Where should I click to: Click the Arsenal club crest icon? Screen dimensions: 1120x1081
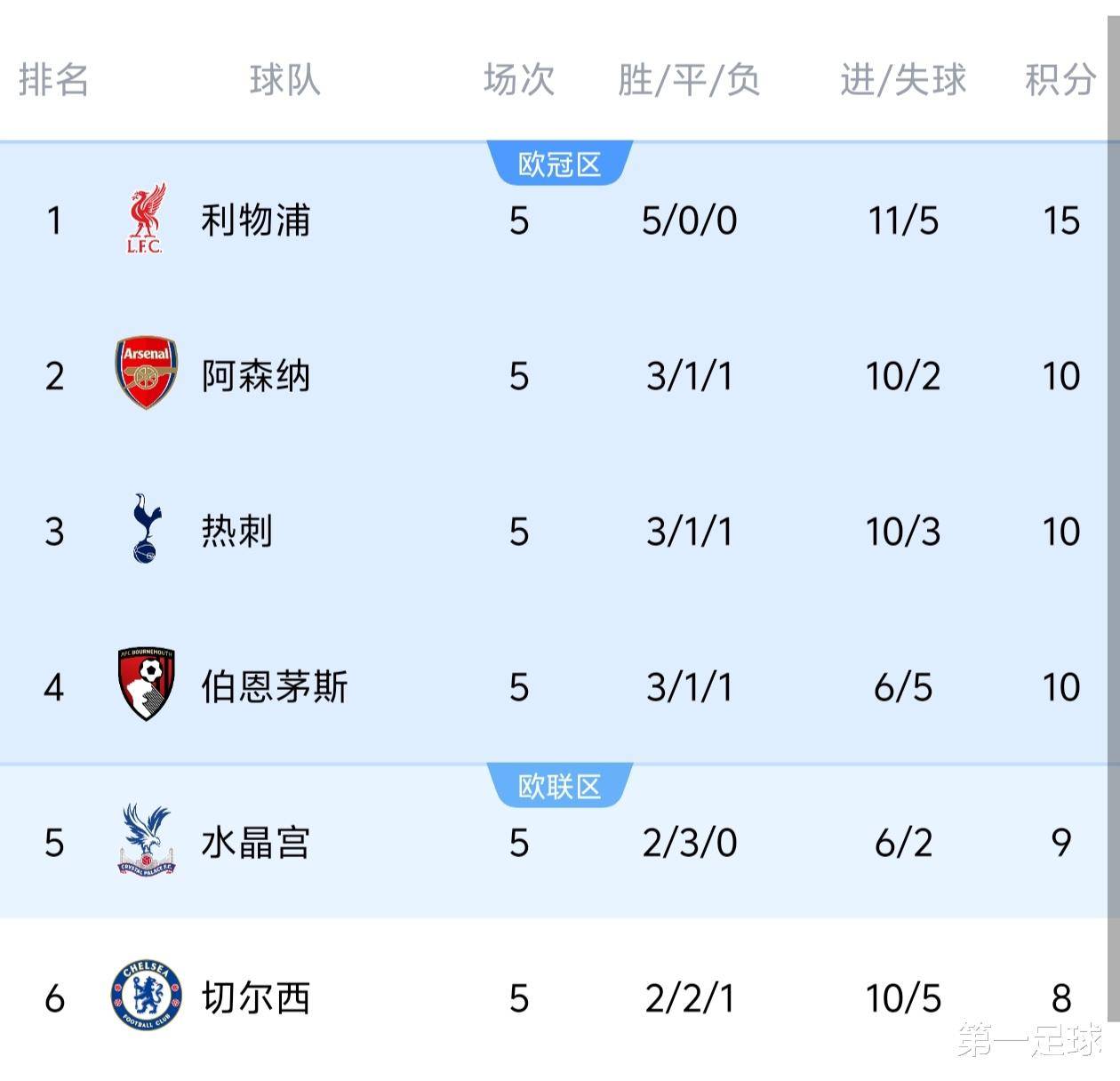(x=146, y=373)
